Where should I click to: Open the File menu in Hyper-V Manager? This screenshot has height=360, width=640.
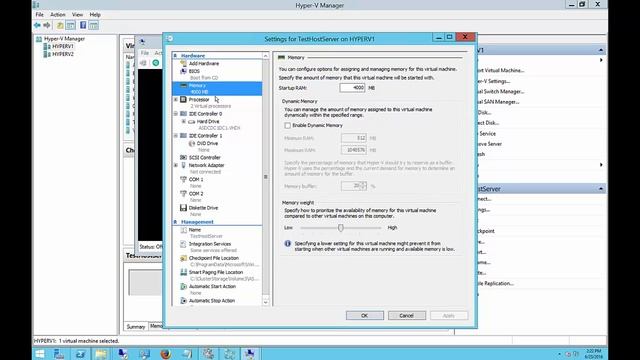40,15
